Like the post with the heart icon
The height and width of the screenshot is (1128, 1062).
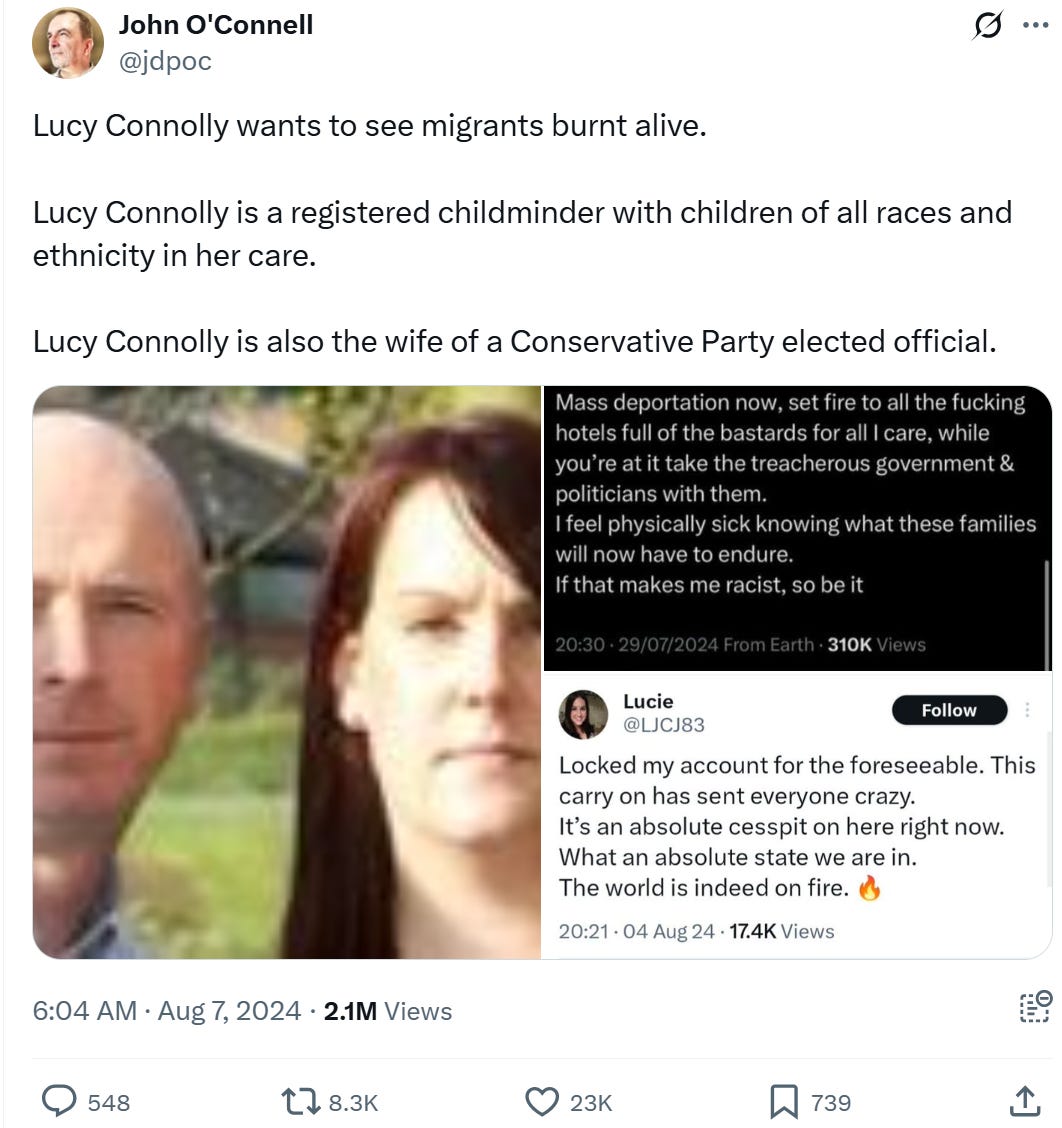(x=541, y=1101)
